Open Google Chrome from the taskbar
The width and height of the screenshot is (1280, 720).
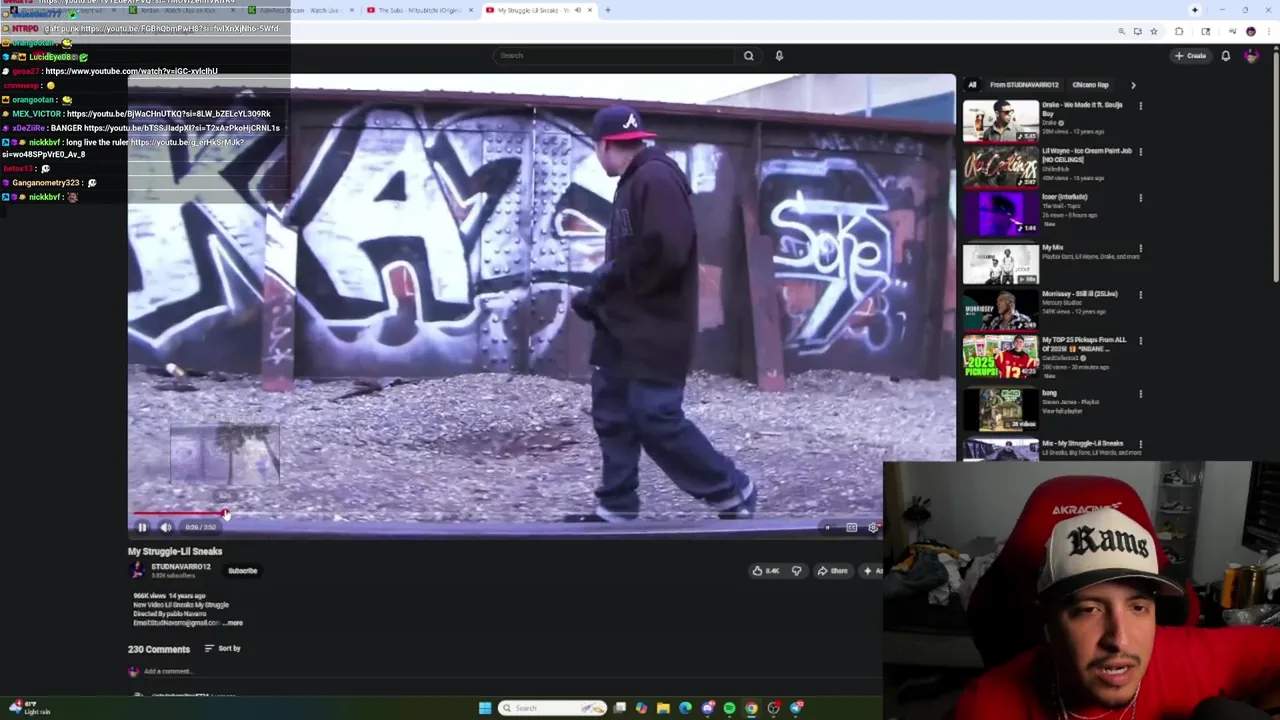[751, 708]
